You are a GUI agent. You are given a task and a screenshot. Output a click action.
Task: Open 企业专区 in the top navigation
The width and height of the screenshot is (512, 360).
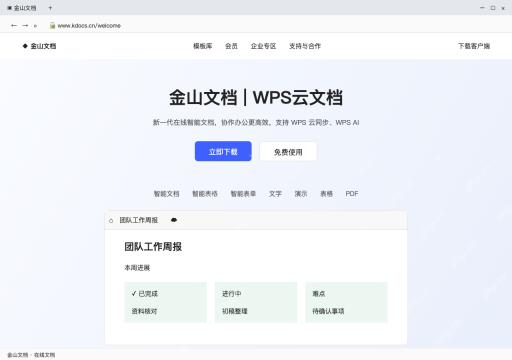[x=263, y=46]
